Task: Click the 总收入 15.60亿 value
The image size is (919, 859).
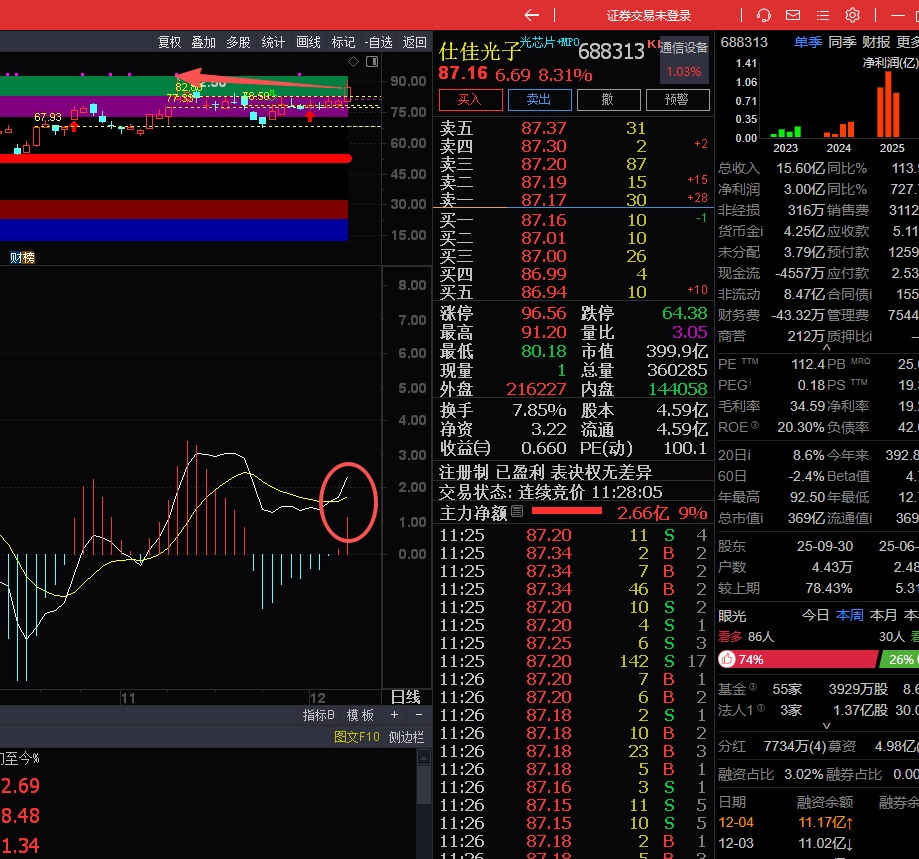Action: (800, 168)
